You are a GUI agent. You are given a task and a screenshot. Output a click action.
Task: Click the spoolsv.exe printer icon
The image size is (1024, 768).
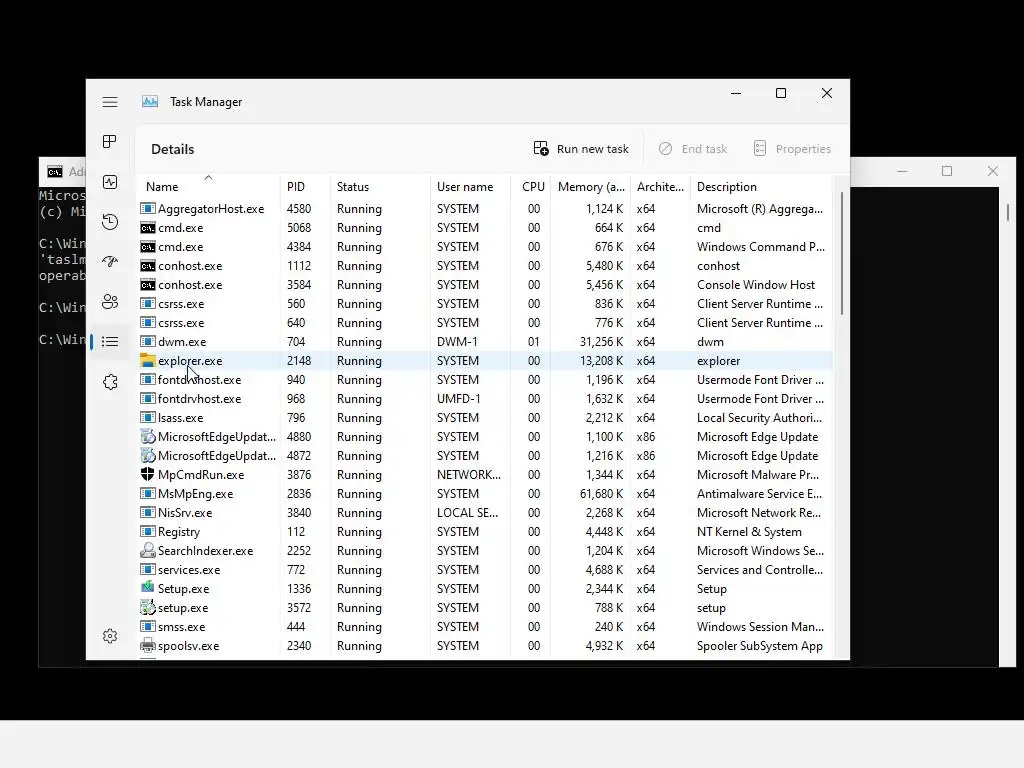148,646
